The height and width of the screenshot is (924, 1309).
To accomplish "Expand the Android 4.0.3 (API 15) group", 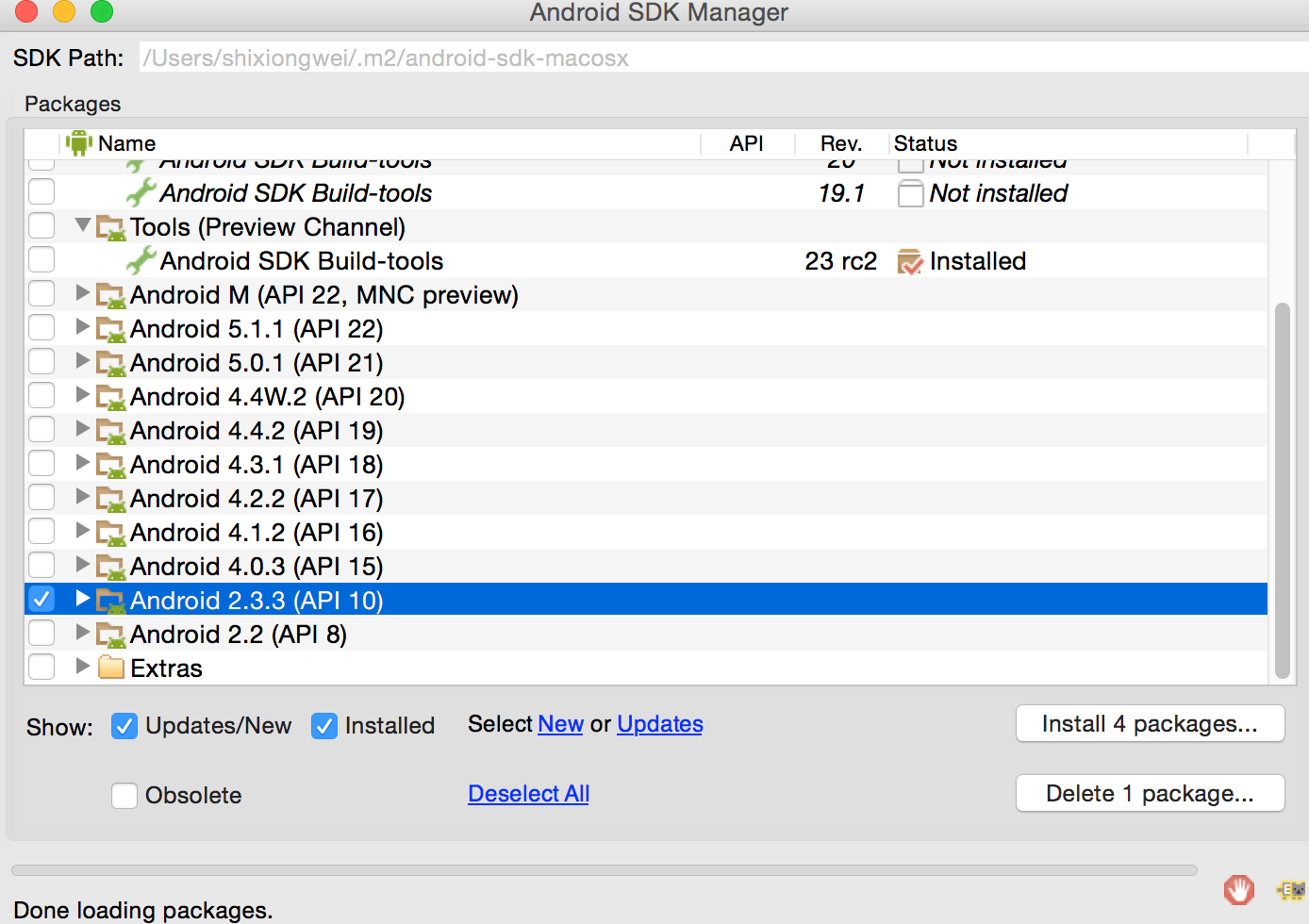I will [83, 565].
